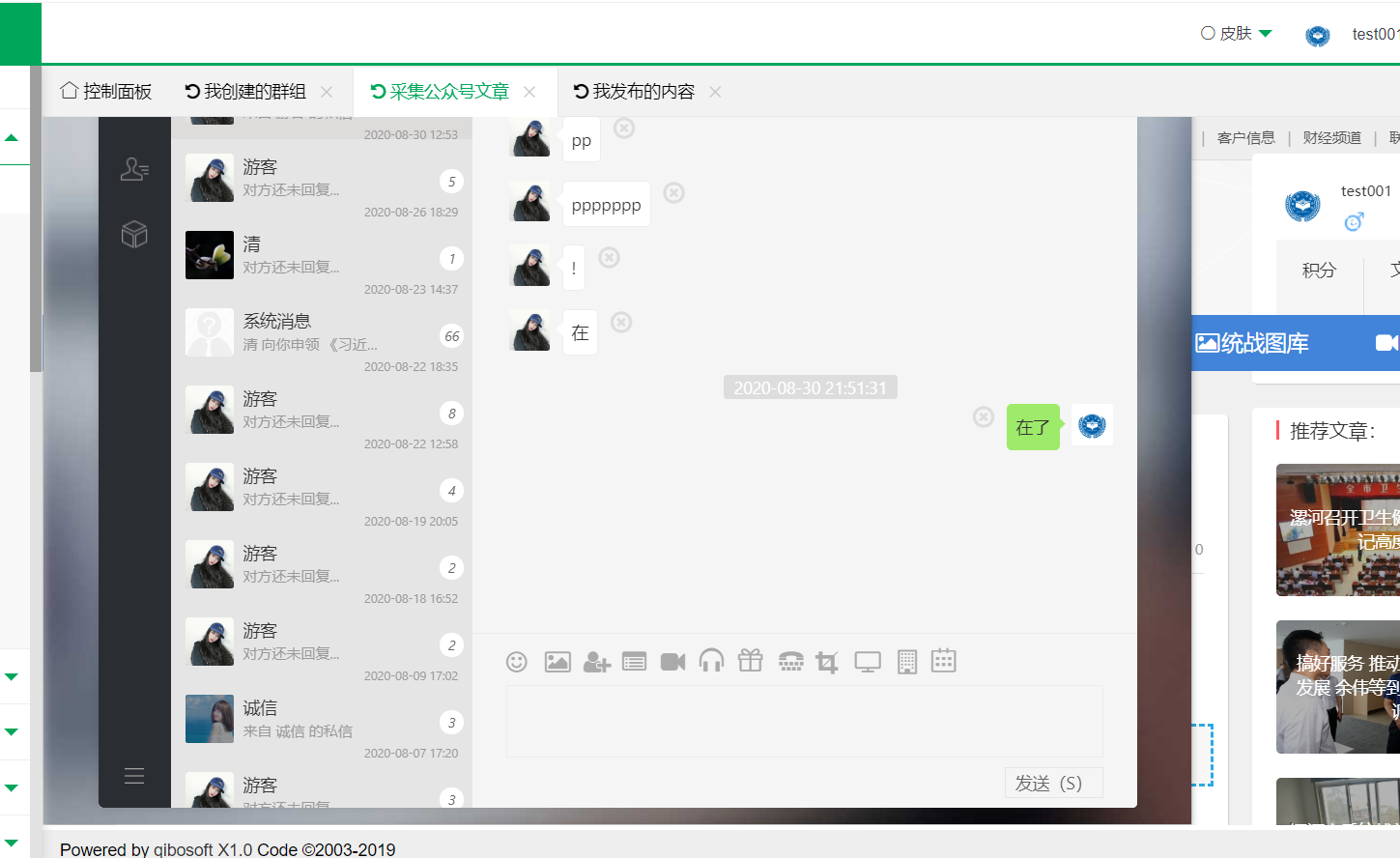
Task: Click the image upload icon in chat toolbar
Action: 557,662
